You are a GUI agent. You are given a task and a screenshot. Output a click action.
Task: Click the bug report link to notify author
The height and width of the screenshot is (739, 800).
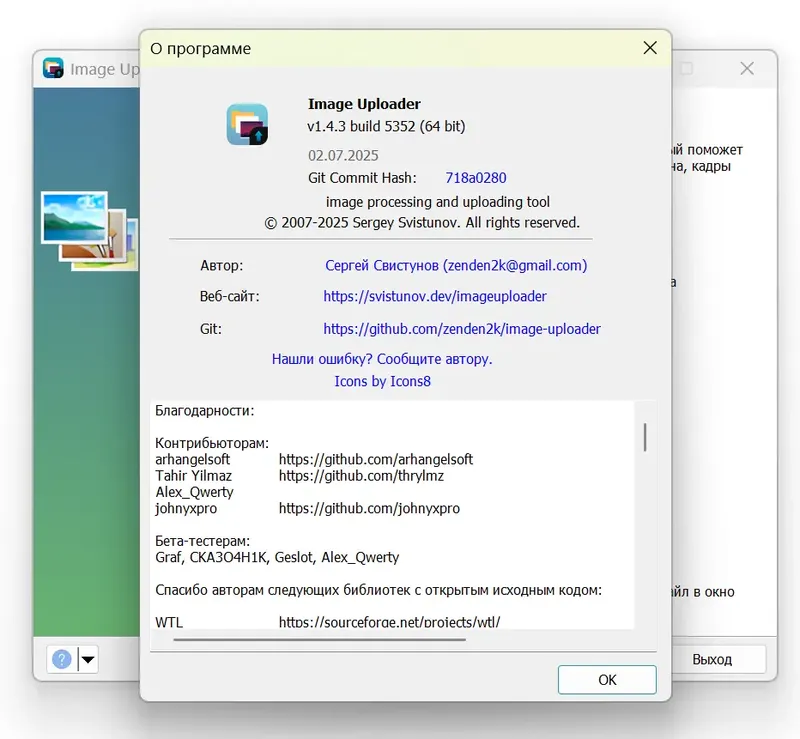[382, 359]
